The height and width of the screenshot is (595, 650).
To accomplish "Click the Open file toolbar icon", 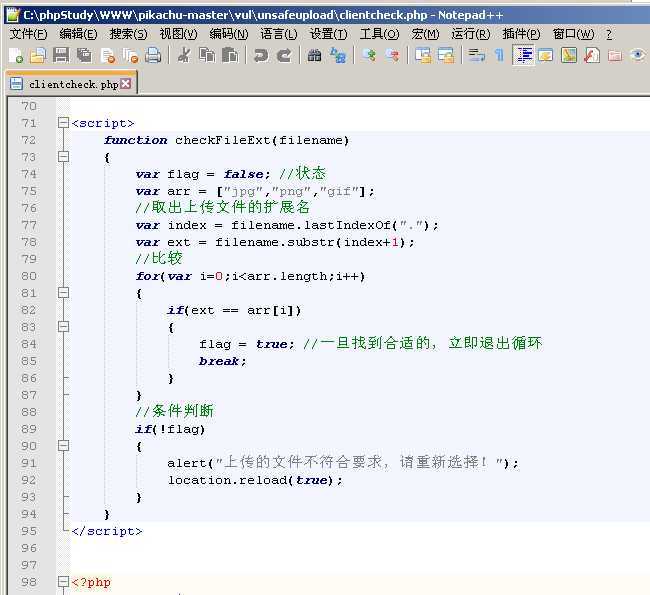I will point(38,55).
